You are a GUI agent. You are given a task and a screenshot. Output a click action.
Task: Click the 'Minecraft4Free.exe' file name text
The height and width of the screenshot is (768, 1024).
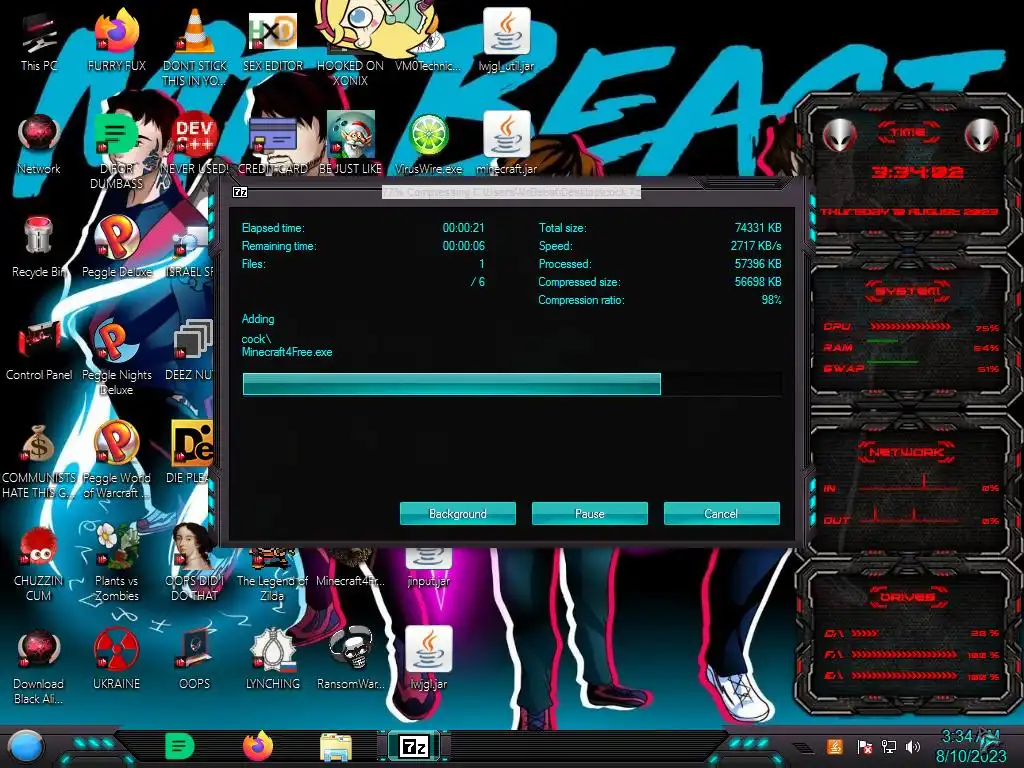tap(287, 352)
